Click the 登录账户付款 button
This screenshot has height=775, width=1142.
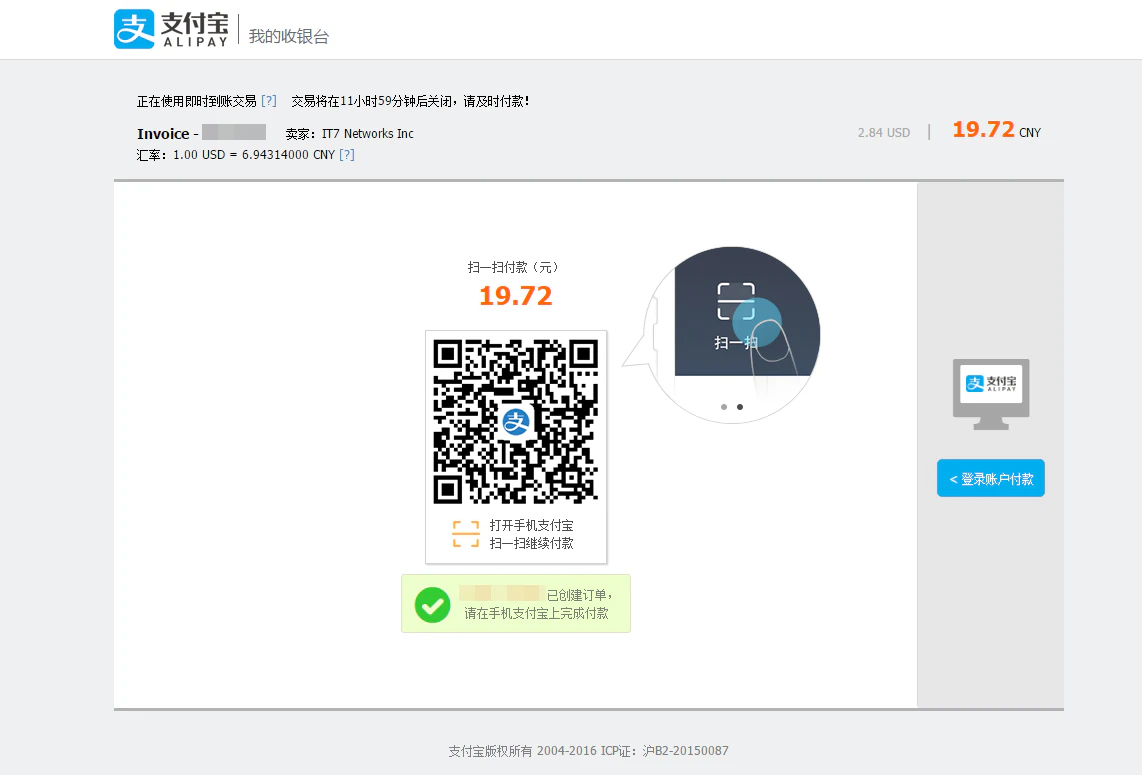coord(991,479)
